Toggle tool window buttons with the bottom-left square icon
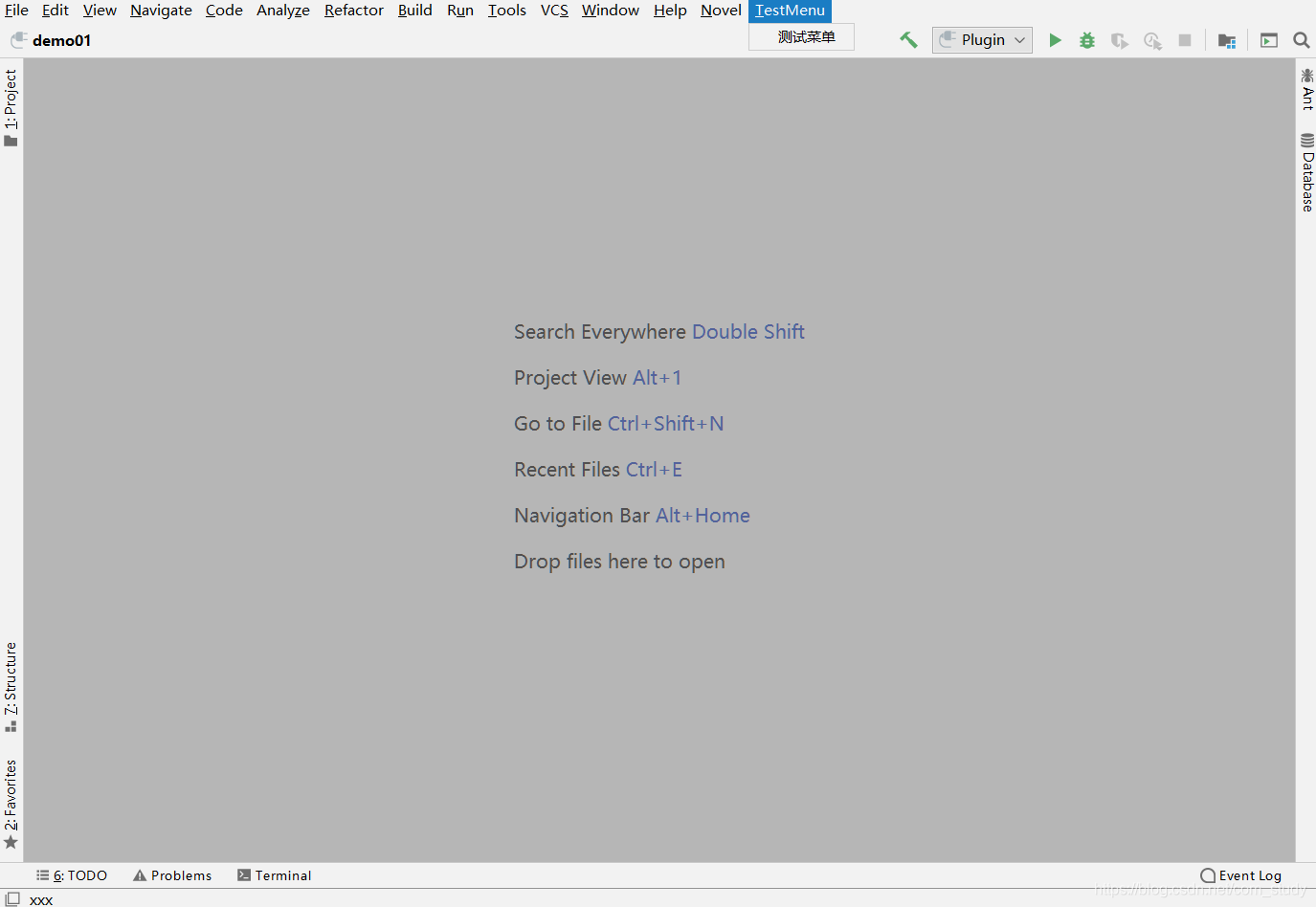Screen dimensions: 1316x907 tap(12, 898)
